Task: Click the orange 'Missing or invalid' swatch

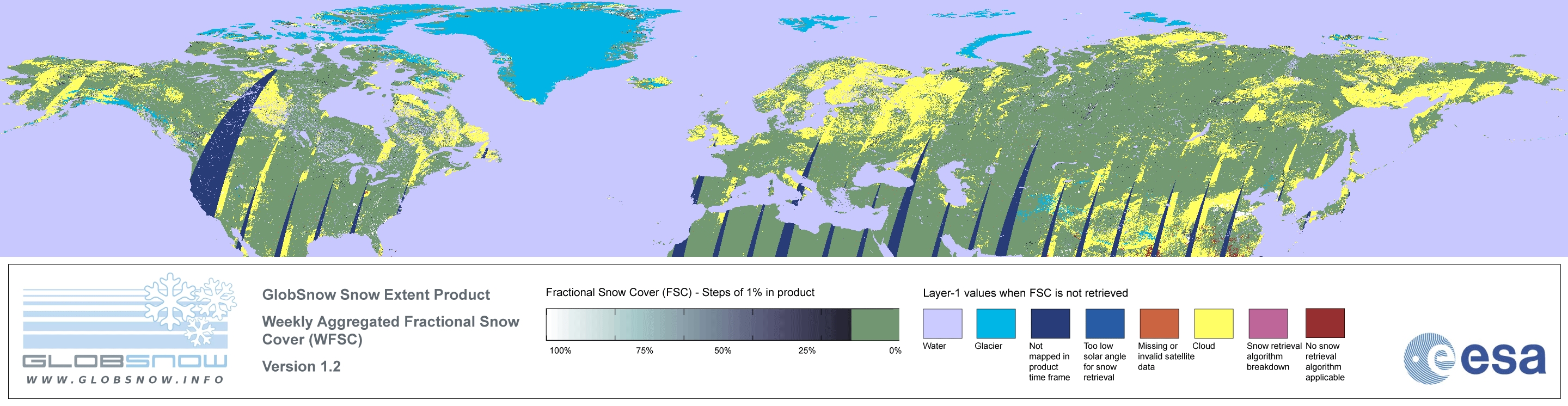Action: pyautogui.click(x=1159, y=323)
